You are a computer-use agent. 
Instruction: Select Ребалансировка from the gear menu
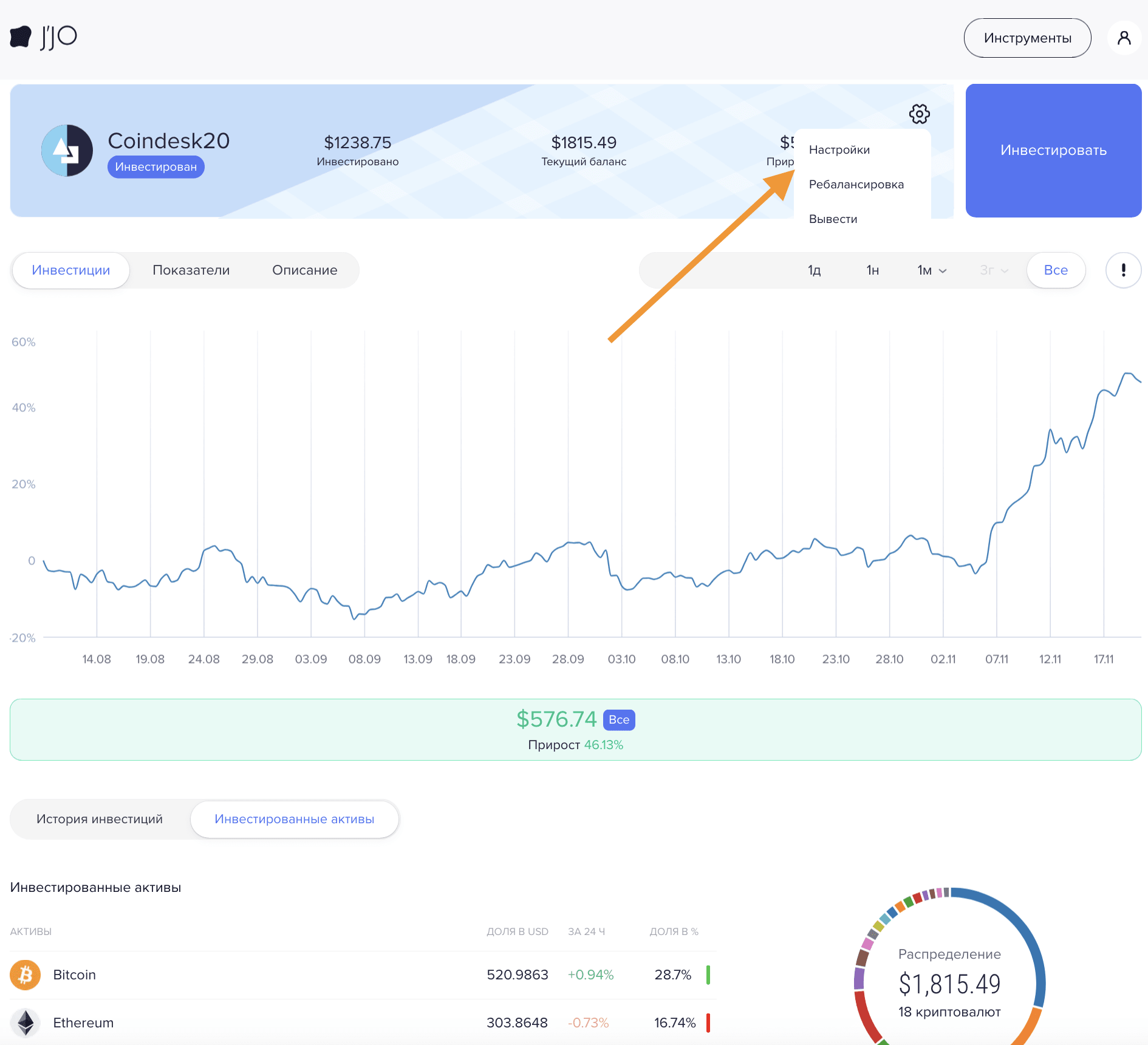[856, 184]
